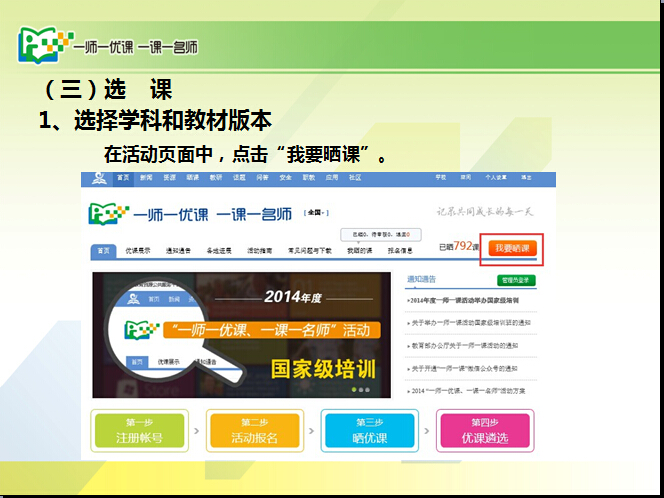Click the 一师一优课 site logo on the webpage

190,213
